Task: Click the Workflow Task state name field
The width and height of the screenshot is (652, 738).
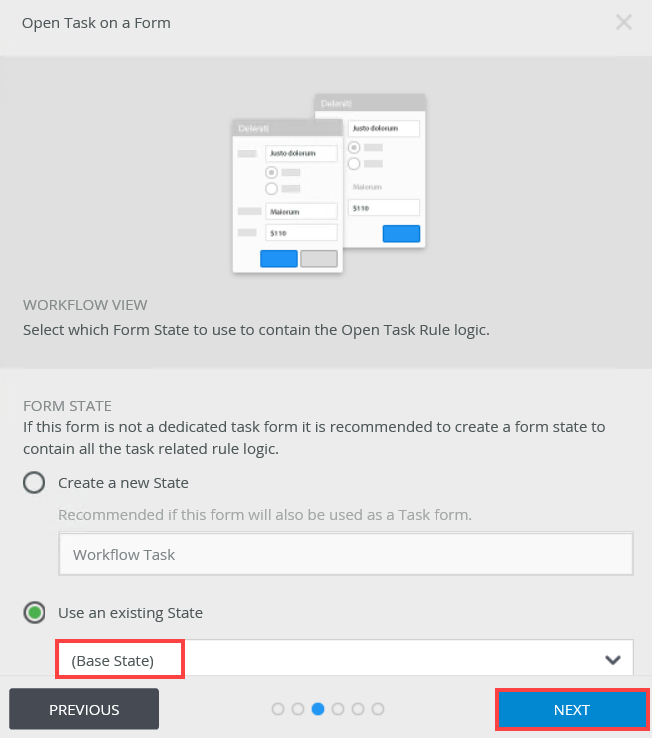Action: pos(345,554)
